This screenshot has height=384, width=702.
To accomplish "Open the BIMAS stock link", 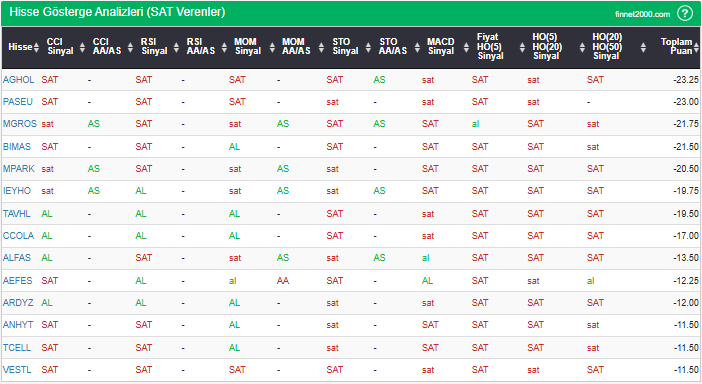I will tap(17, 146).
